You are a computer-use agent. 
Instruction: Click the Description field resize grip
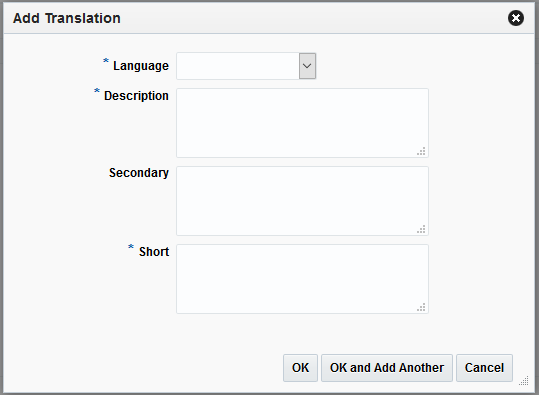coord(421,151)
